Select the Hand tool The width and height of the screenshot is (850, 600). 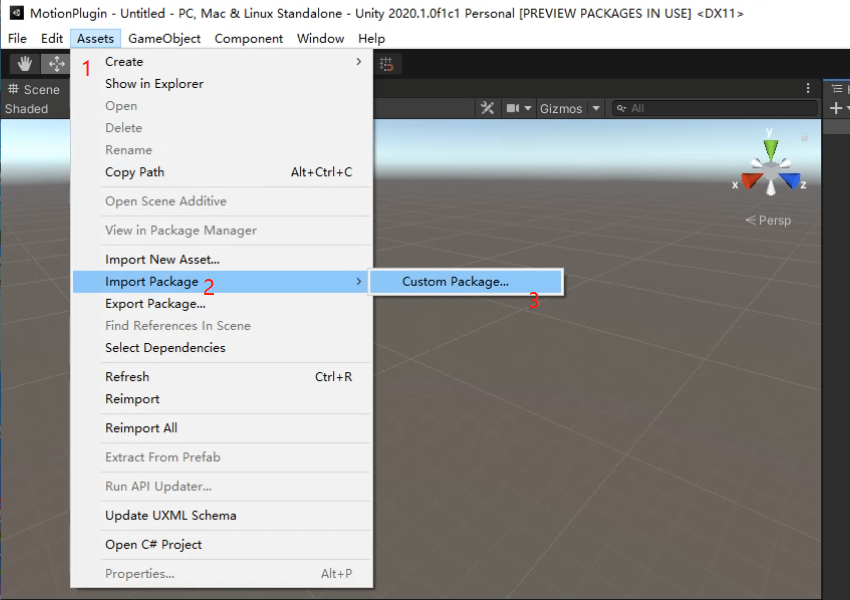(x=24, y=64)
